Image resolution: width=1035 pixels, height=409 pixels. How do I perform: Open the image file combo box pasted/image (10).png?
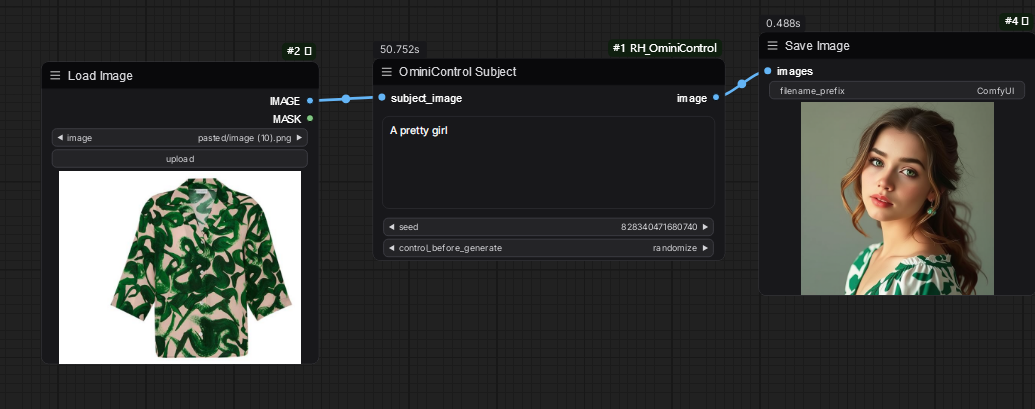(x=180, y=138)
